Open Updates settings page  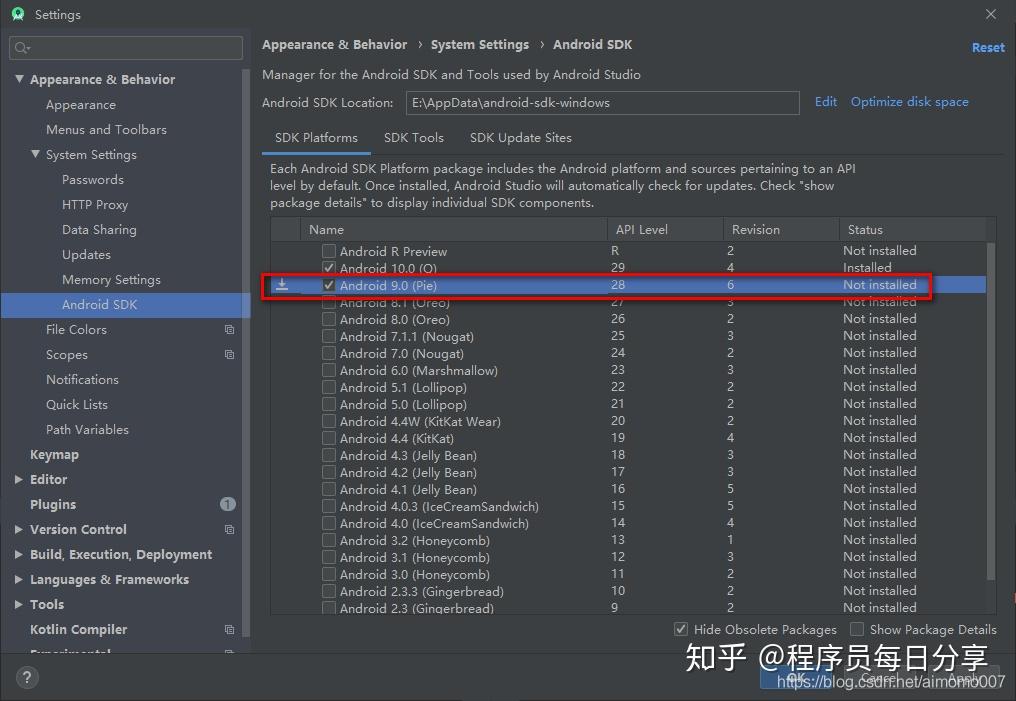[86, 255]
